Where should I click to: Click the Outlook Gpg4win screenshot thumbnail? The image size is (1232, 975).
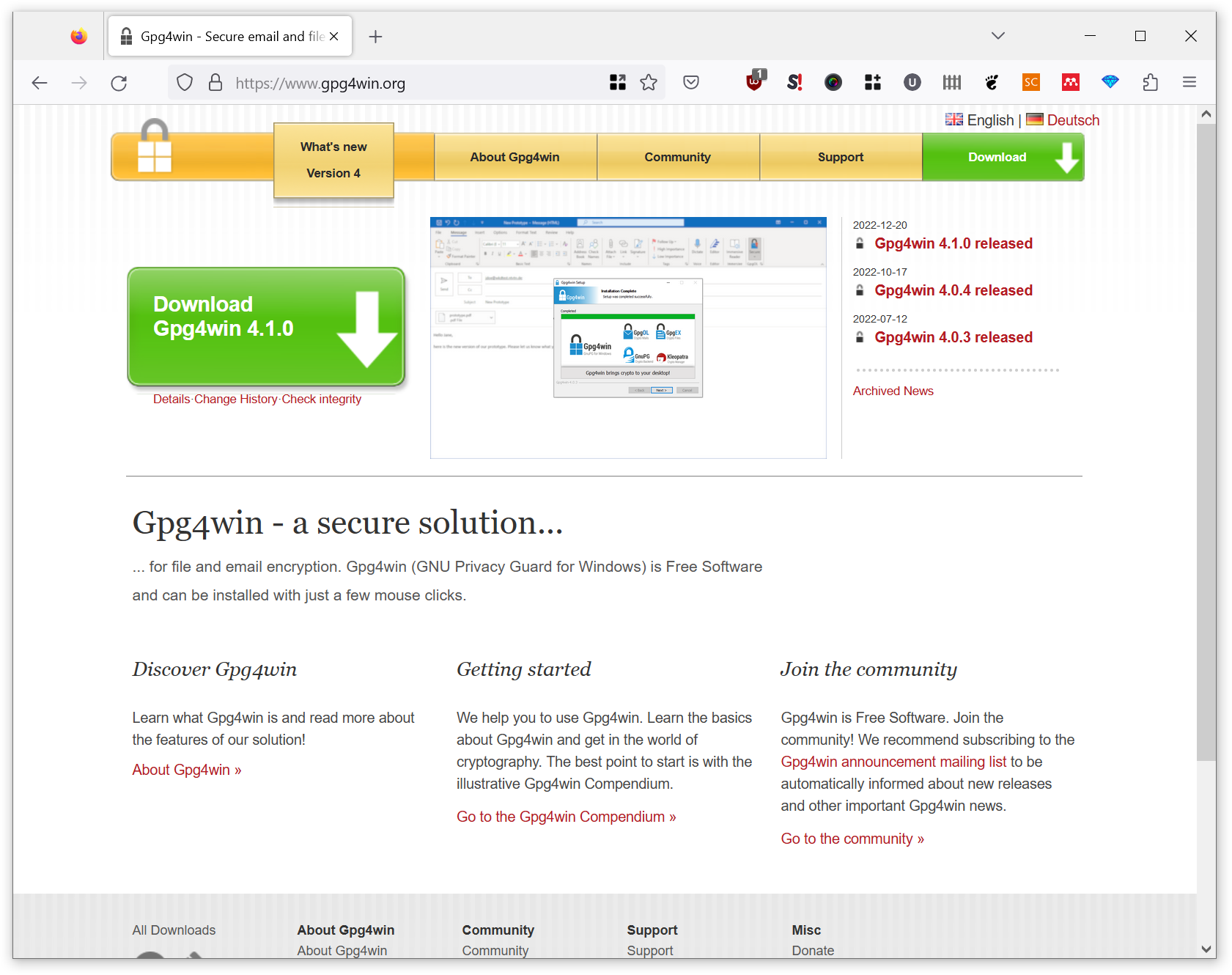(x=628, y=337)
